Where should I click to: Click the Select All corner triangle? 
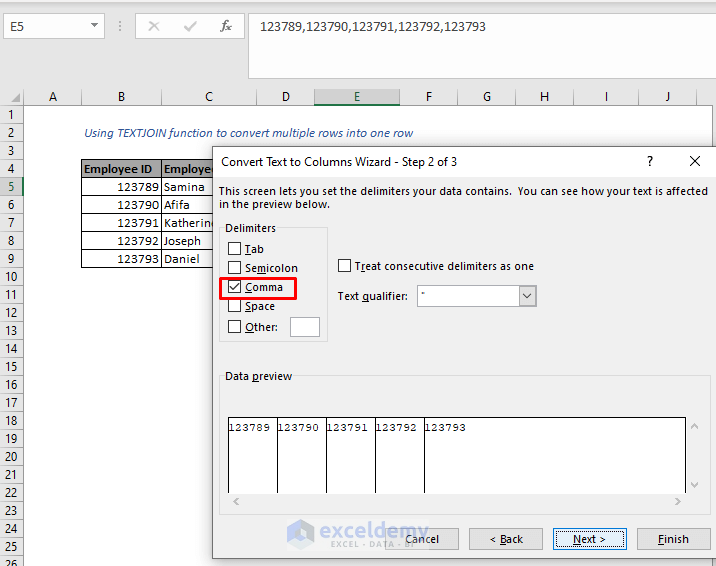[16, 97]
